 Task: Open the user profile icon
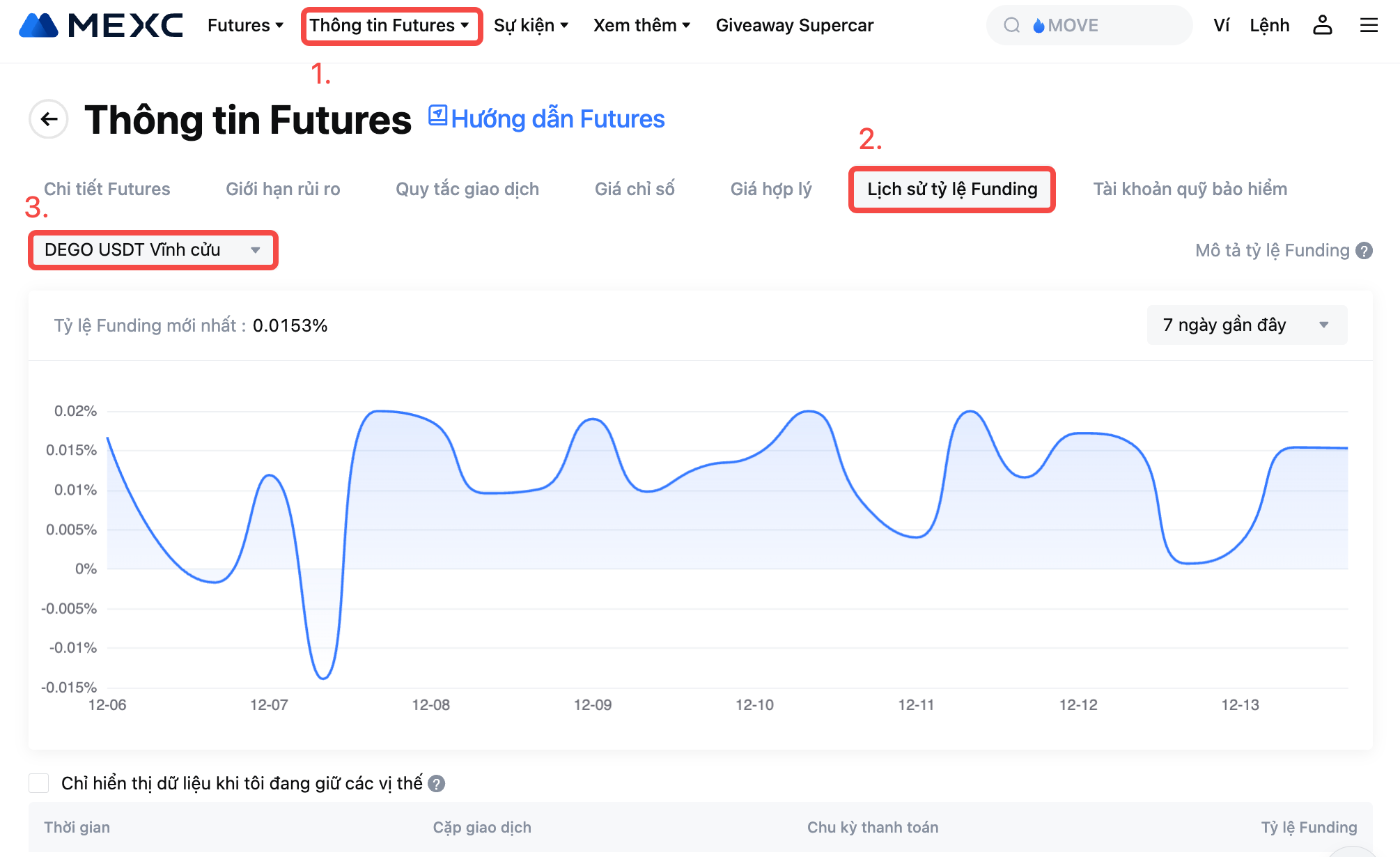coord(1322,26)
